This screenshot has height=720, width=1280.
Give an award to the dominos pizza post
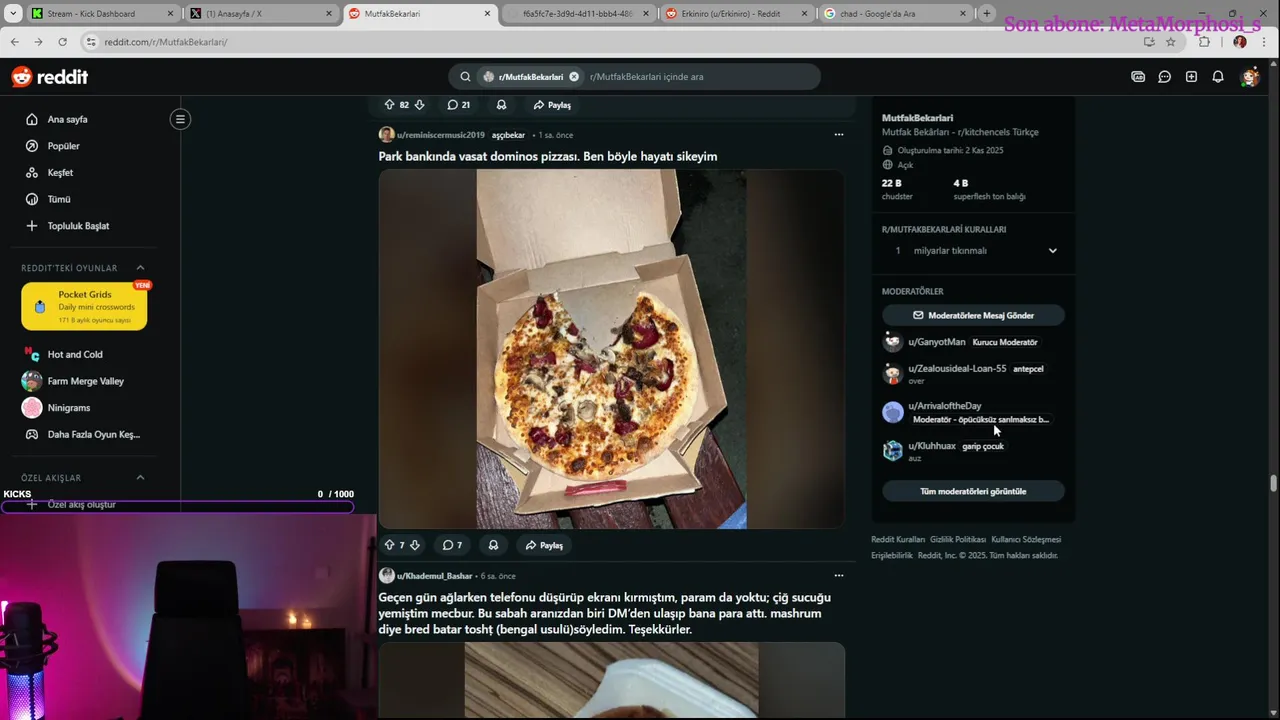493,545
